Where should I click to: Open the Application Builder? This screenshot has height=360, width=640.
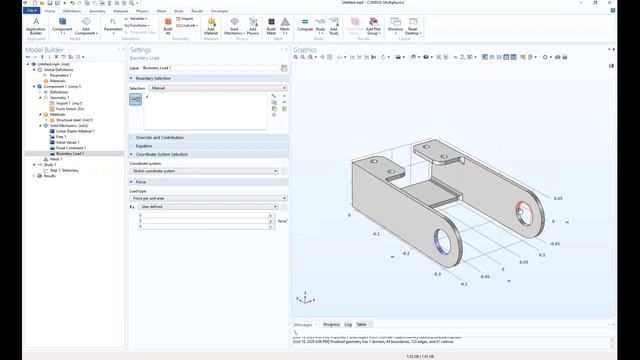[36, 25]
